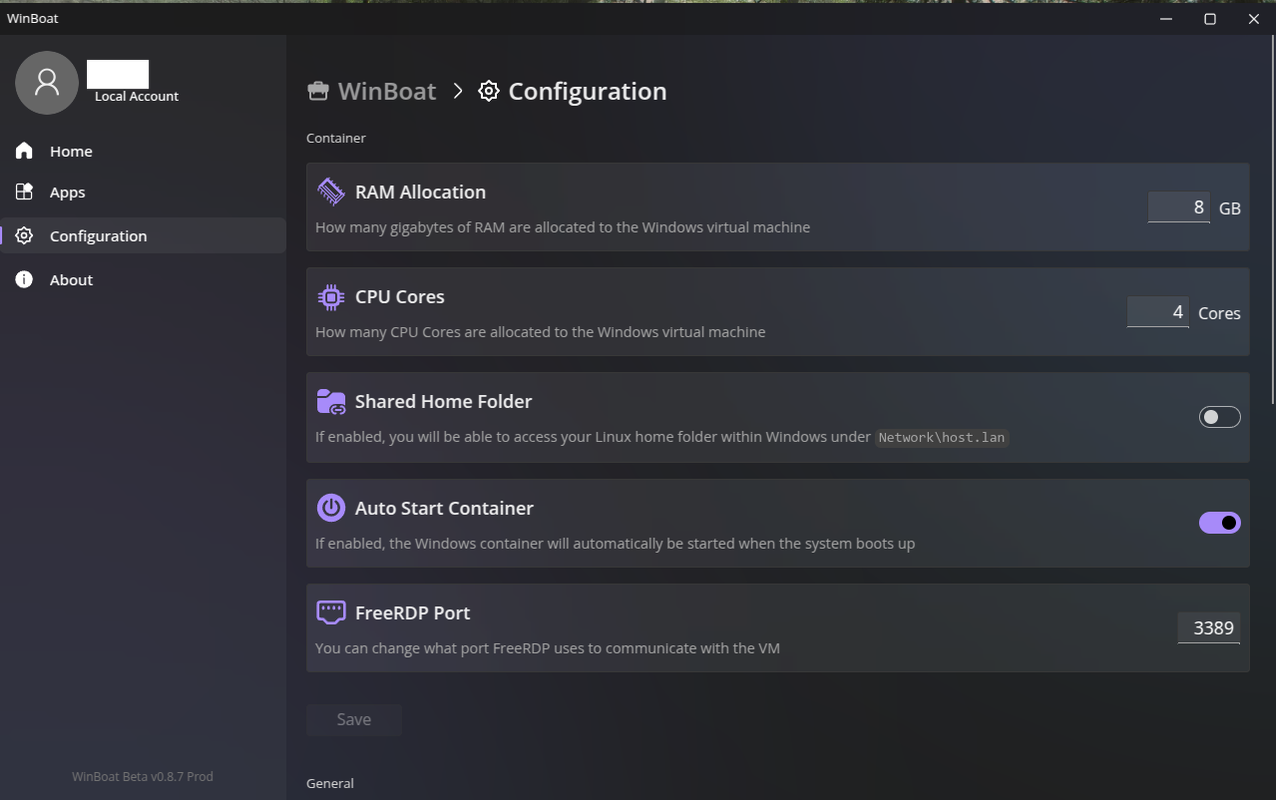Click the WinBoat breadcrumb link

[x=386, y=91]
